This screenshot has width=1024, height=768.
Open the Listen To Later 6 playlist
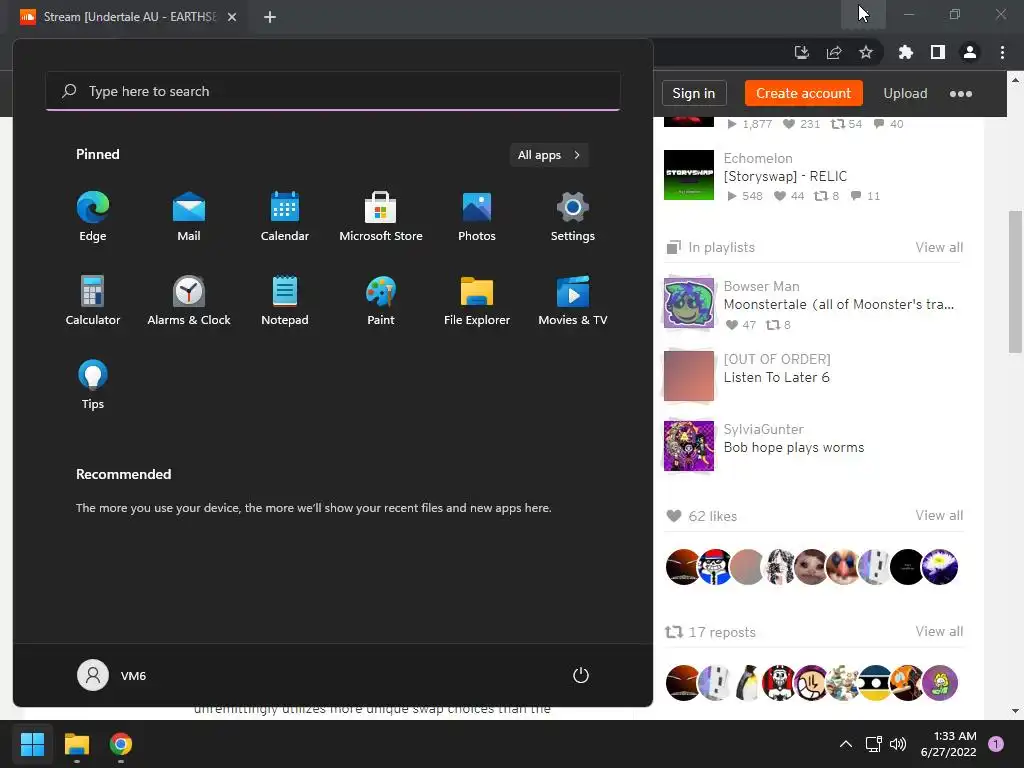click(x=776, y=377)
